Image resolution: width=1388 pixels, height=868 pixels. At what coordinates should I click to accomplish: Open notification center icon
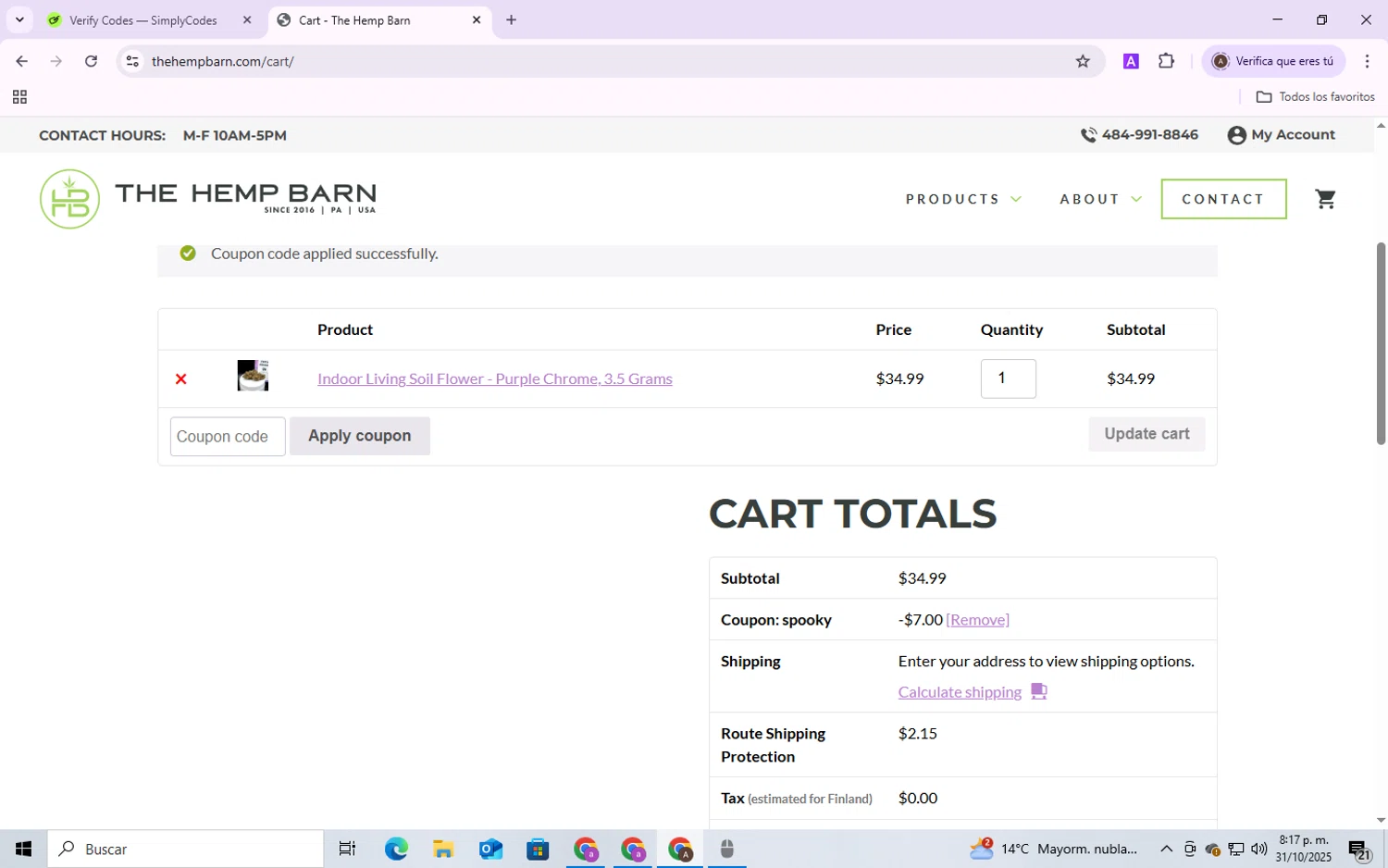pos(1359,849)
